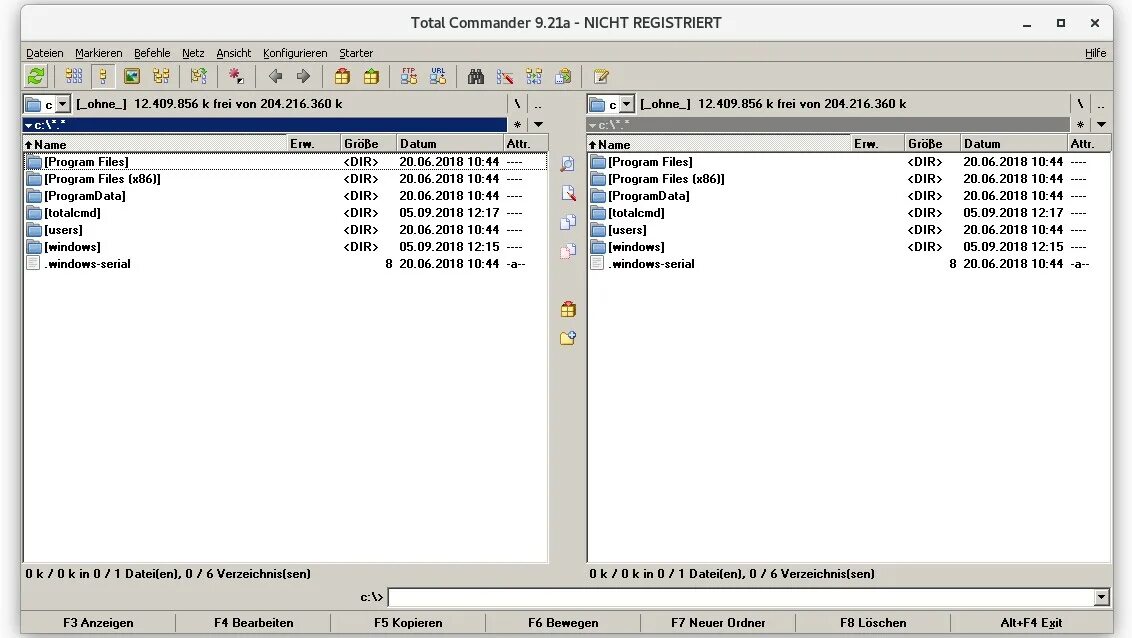
Task: Enable thumbnail view picture icon
Action: tap(131, 76)
